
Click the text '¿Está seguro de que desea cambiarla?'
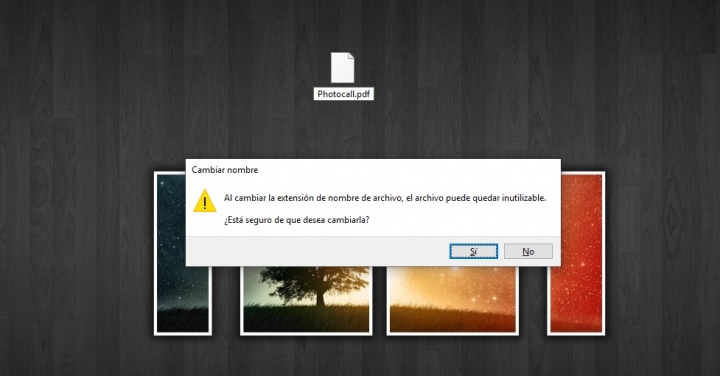[297, 220]
